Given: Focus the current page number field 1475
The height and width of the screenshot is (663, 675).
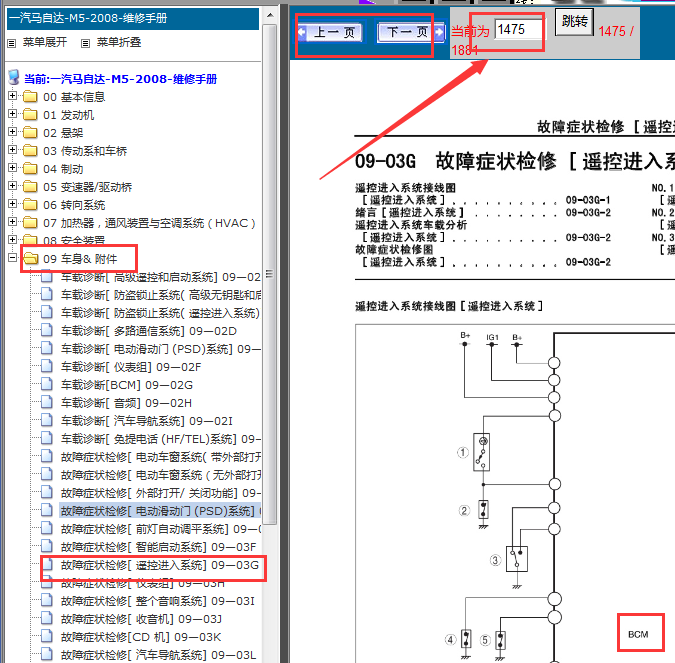Looking at the screenshot, I should point(519,30).
